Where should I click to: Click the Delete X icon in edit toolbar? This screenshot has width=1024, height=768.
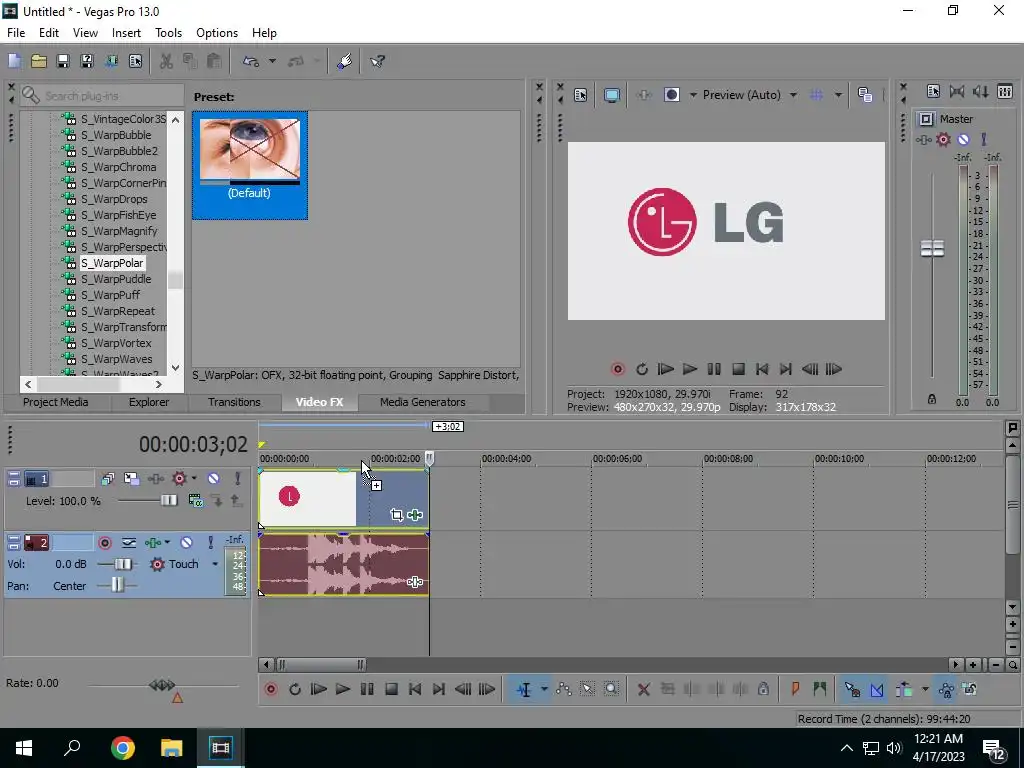coord(643,689)
